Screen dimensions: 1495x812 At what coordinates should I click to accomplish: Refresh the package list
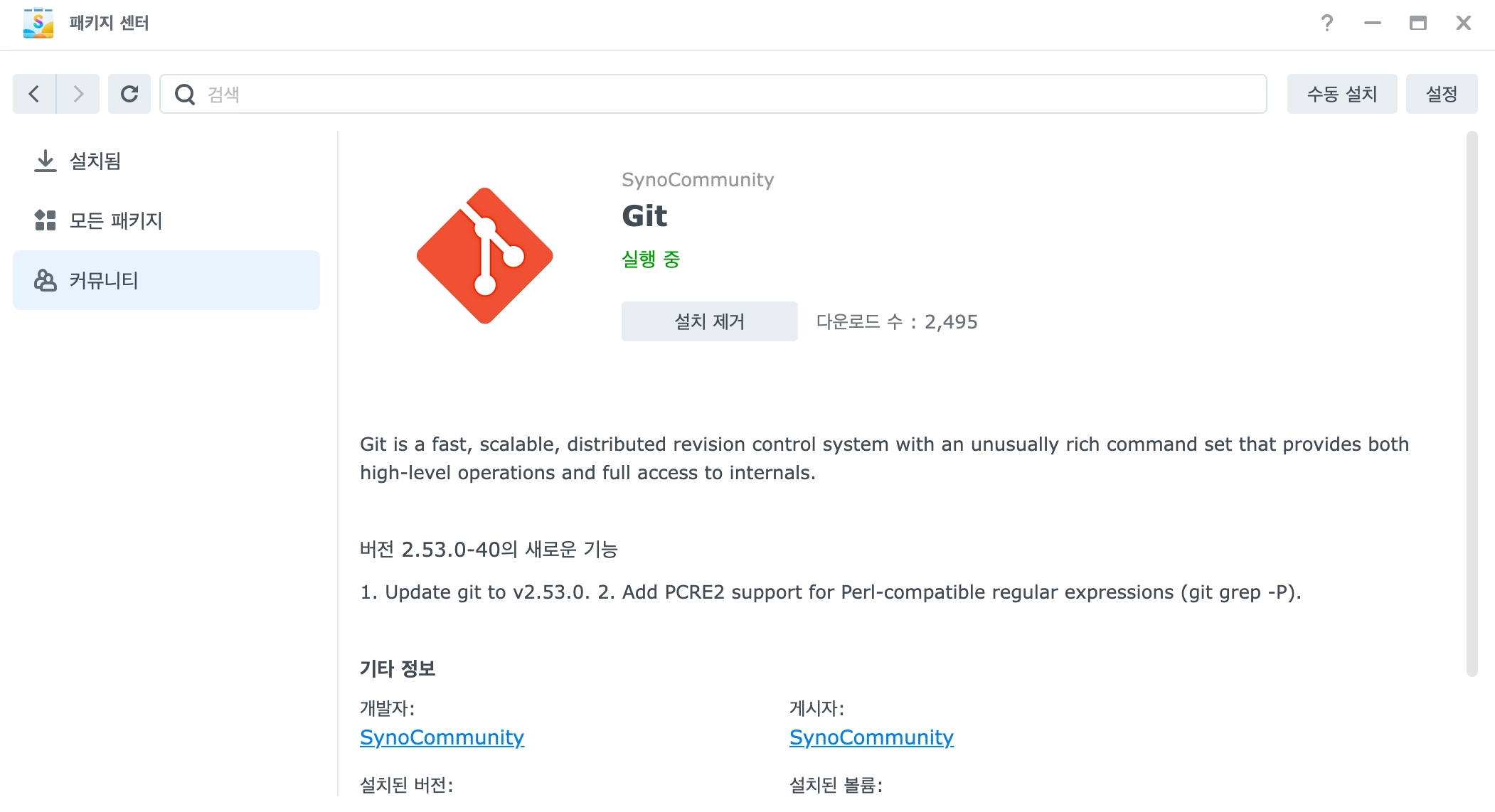(x=129, y=94)
